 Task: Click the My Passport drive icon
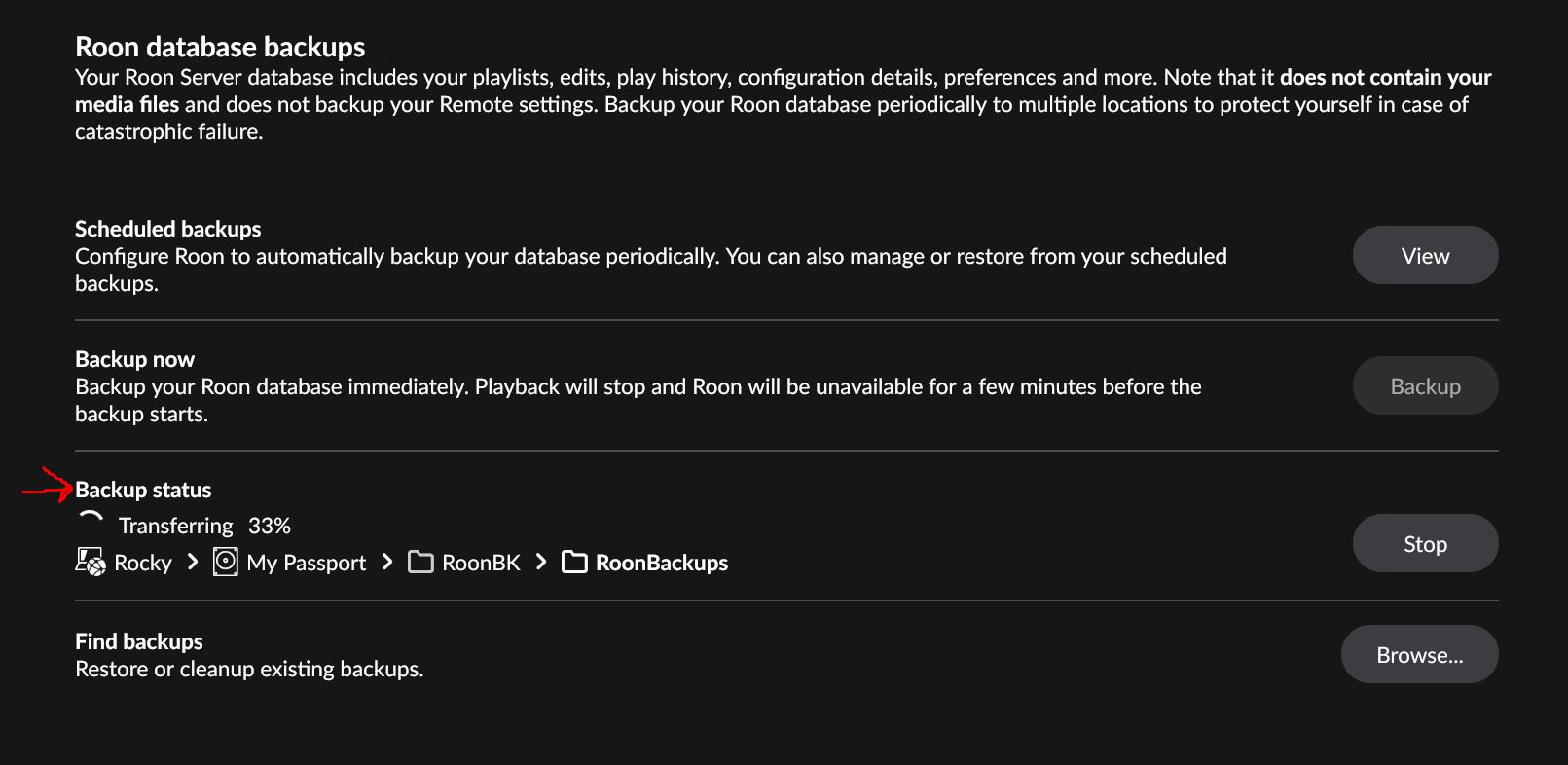226,562
